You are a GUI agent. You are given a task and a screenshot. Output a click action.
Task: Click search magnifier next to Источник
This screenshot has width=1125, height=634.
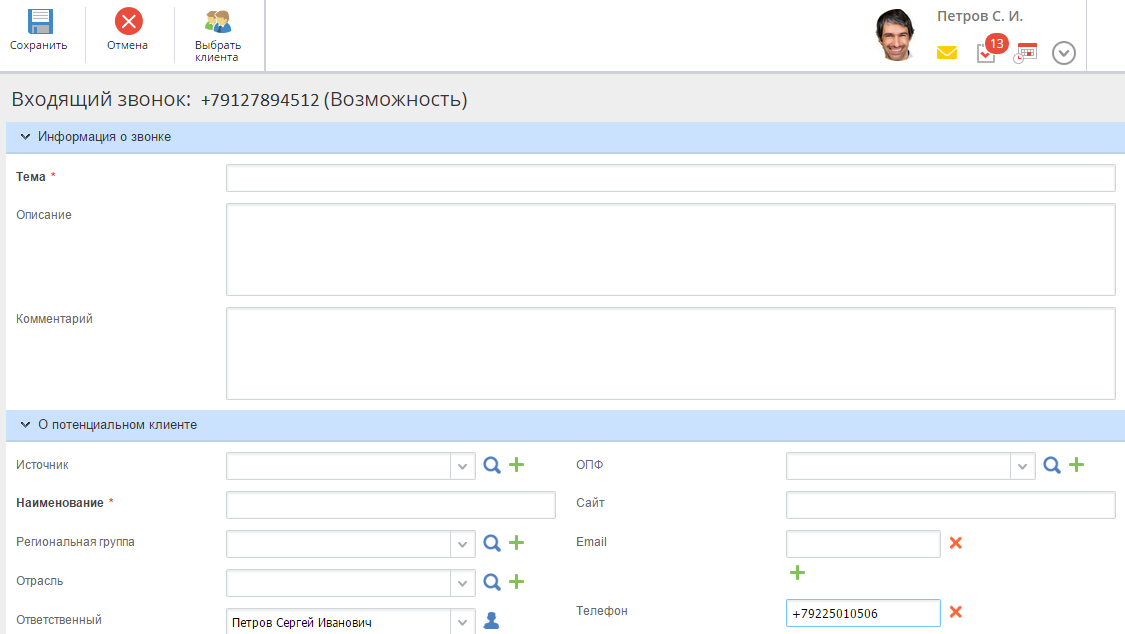492,465
